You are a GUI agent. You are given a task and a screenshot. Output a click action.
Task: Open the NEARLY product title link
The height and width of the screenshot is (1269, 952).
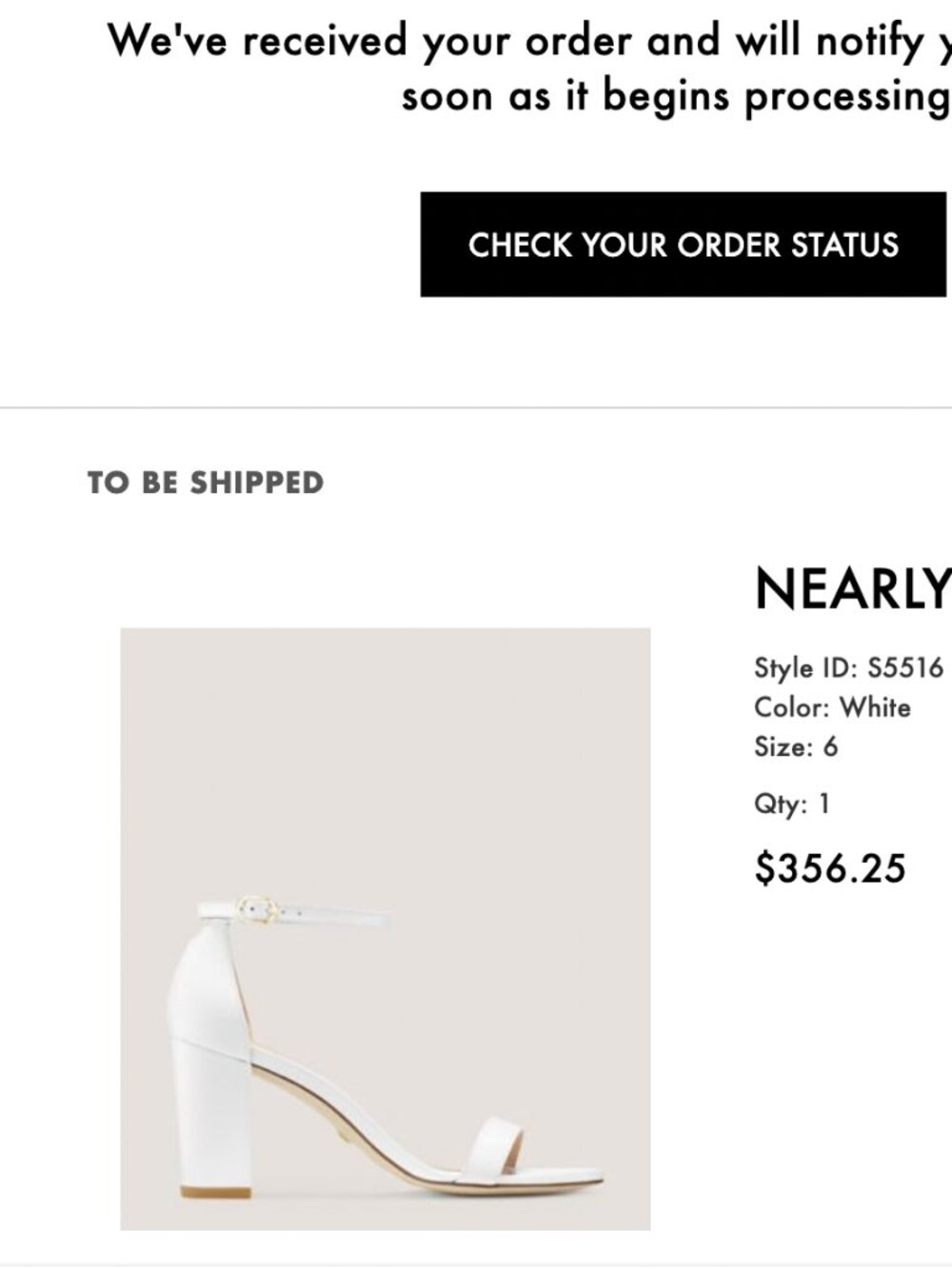[x=852, y=589]
